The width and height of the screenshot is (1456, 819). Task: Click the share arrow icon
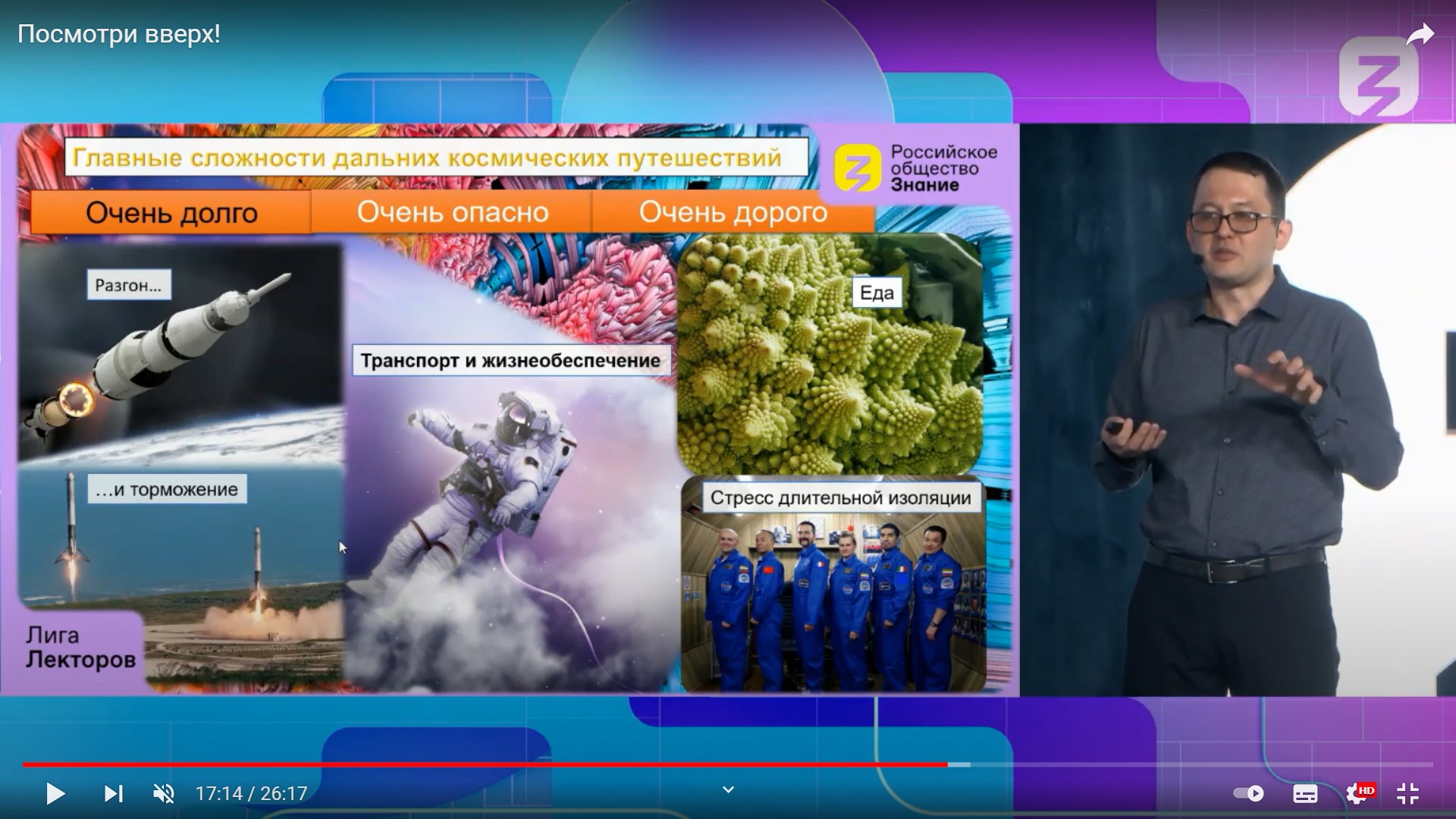tap(1420, 36)
